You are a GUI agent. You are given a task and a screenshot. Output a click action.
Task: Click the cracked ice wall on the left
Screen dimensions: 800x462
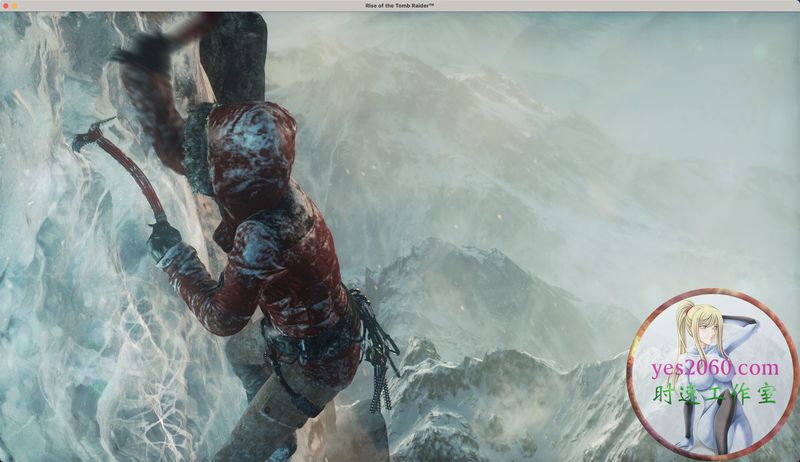pos(60,300)
